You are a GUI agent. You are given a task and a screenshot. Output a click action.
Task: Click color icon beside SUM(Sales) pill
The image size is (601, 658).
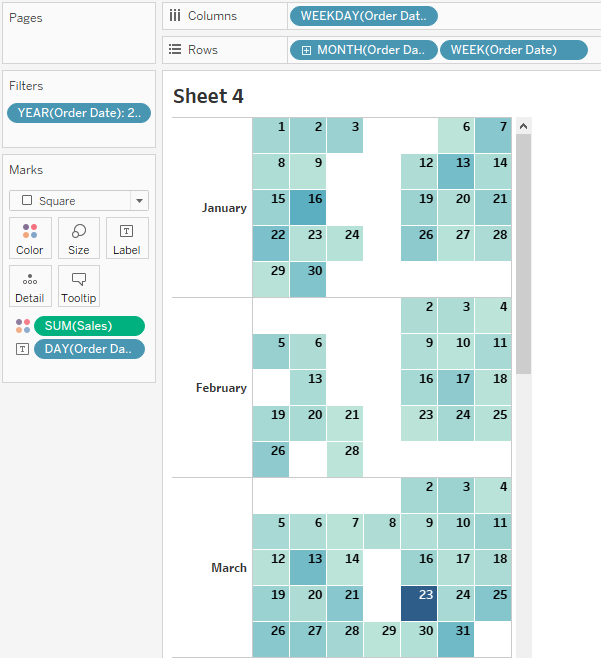click(22, 326)
